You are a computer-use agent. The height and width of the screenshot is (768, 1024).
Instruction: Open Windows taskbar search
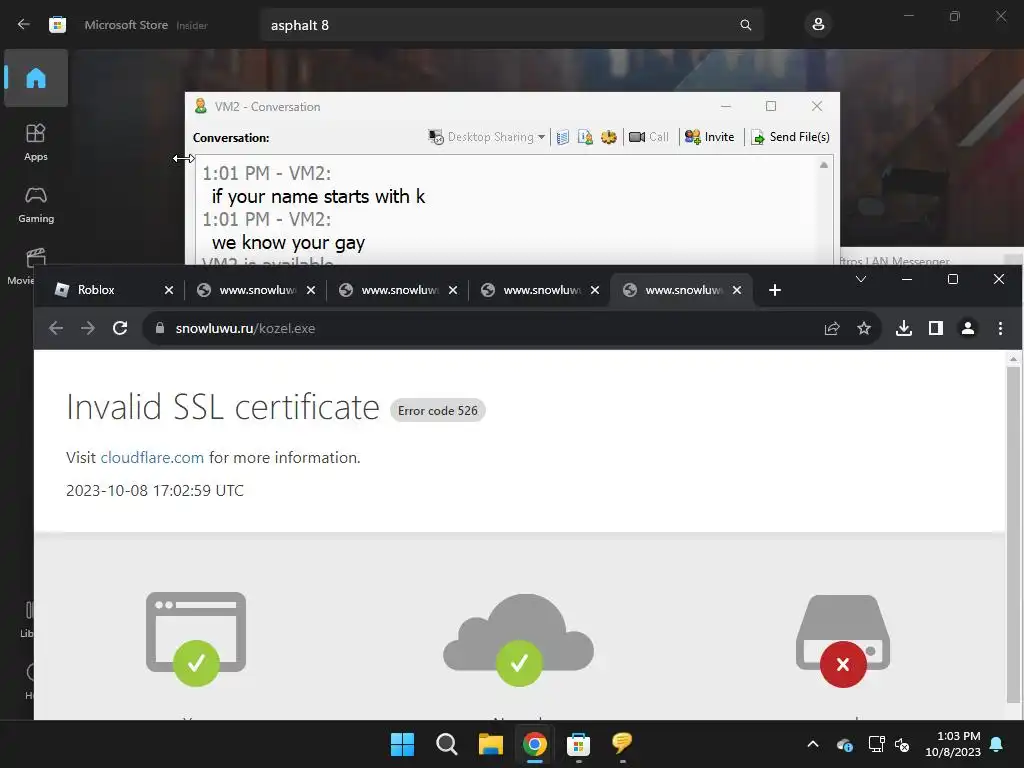point(447,744)
